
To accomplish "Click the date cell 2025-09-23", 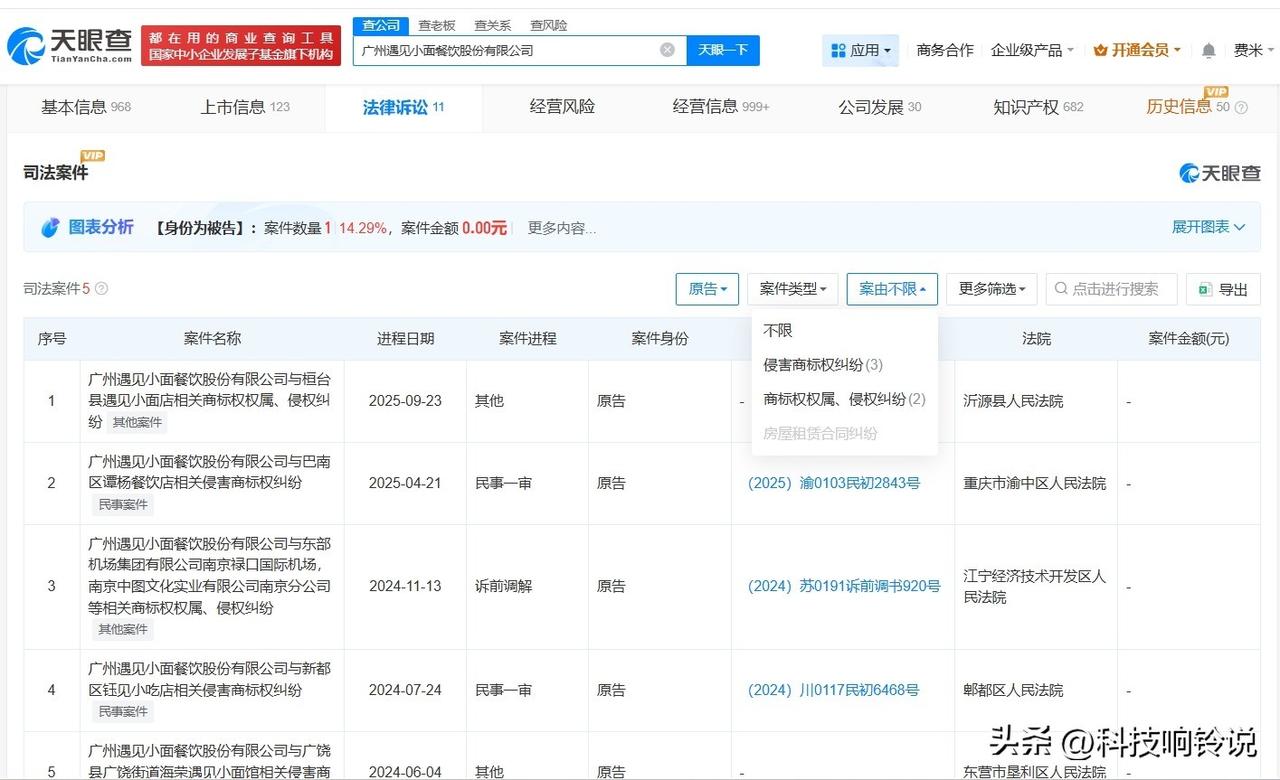I will pos(405,401).
